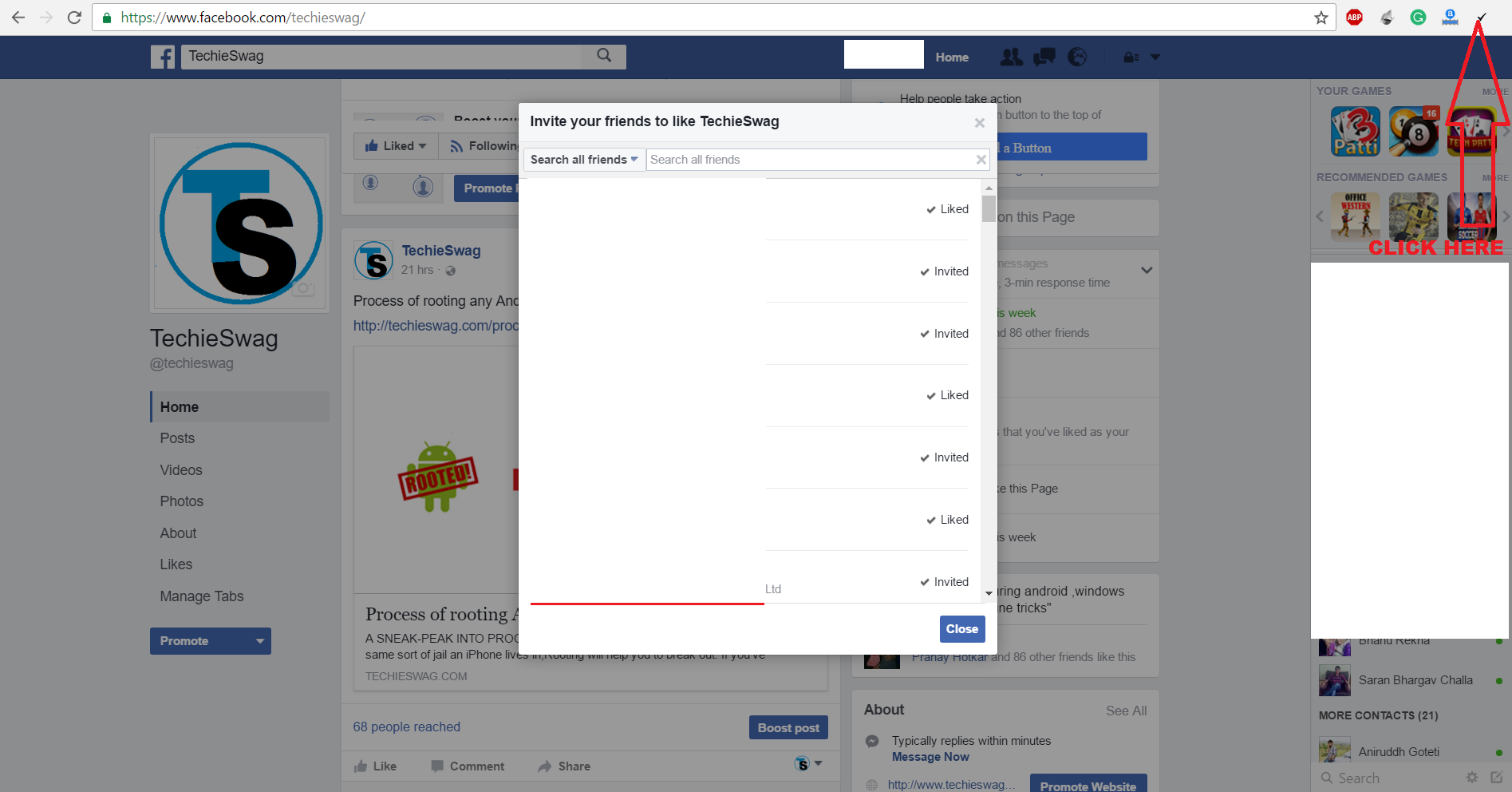The image size is (1512, 792).
Task: Open the Grammarly extension icon
Action: coord(1418,18)
